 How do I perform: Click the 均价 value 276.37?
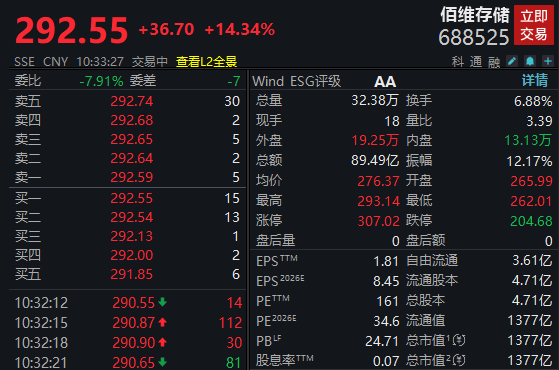[x=378, y=181]
